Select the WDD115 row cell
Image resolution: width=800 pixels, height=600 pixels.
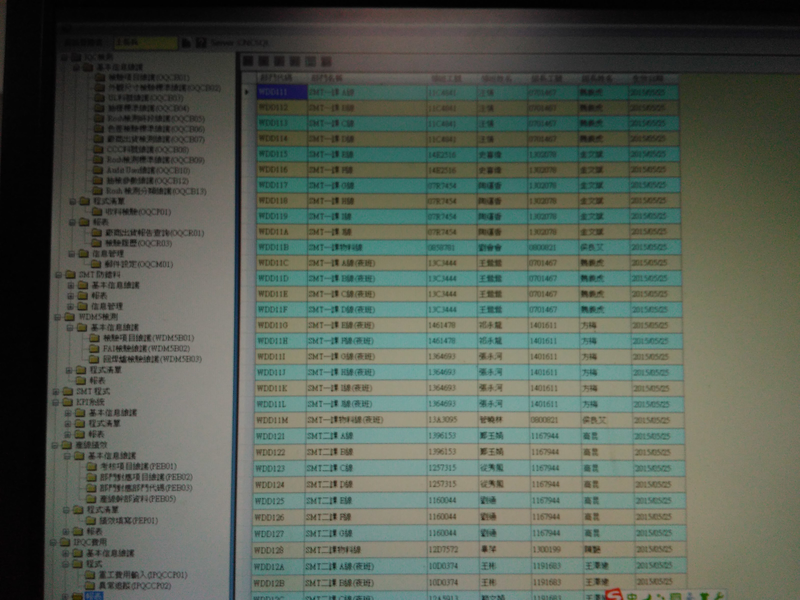273,154
